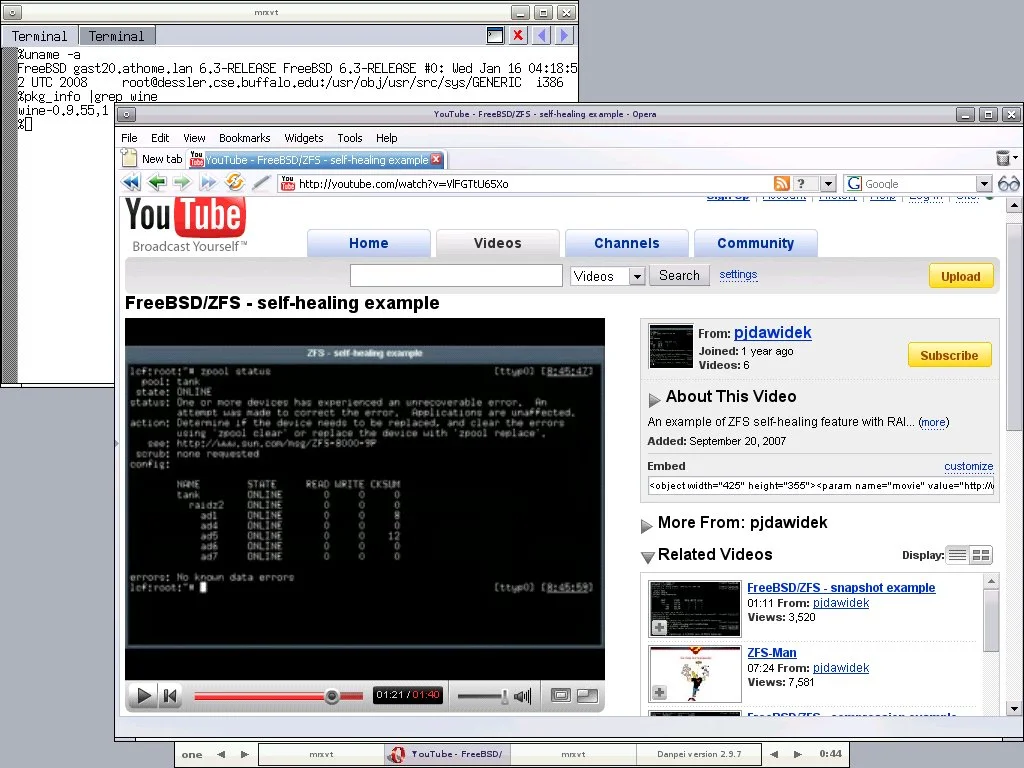
Task: Open the Bookmarks menu
Action: [x=245, y=138]
